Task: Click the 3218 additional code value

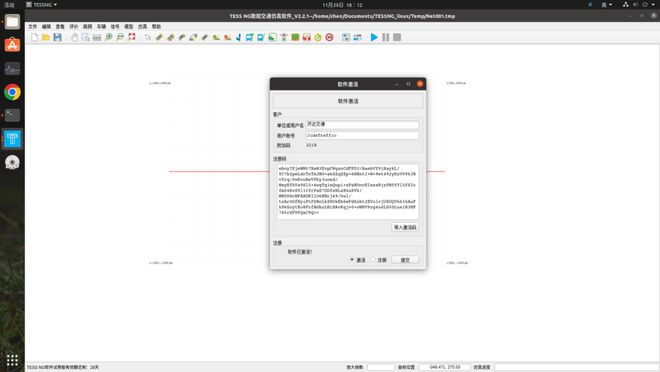Action: (311, 145)
